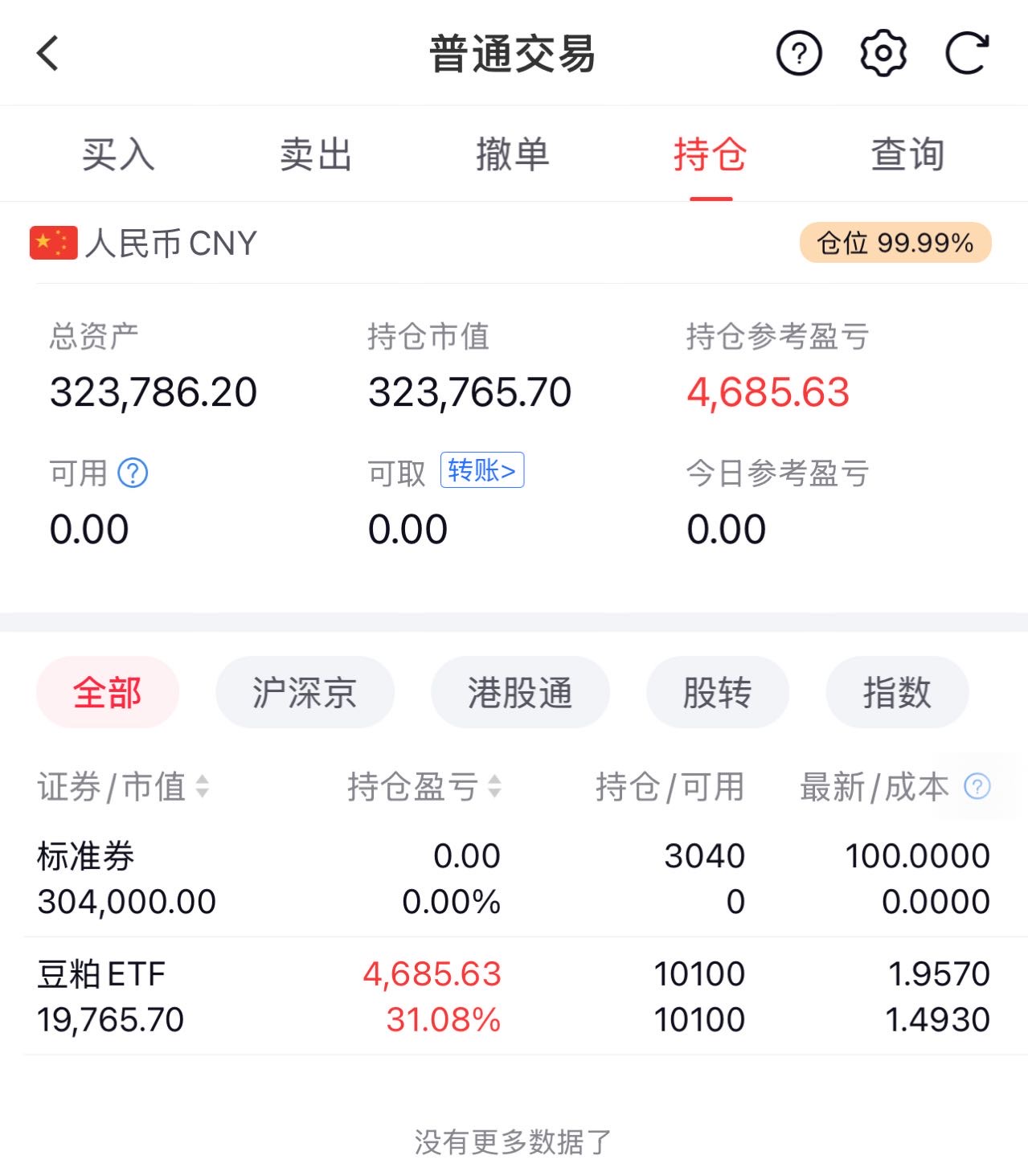1028x1176 pixels.
Task: Open the help question mark icon
Action: [799, 54]
